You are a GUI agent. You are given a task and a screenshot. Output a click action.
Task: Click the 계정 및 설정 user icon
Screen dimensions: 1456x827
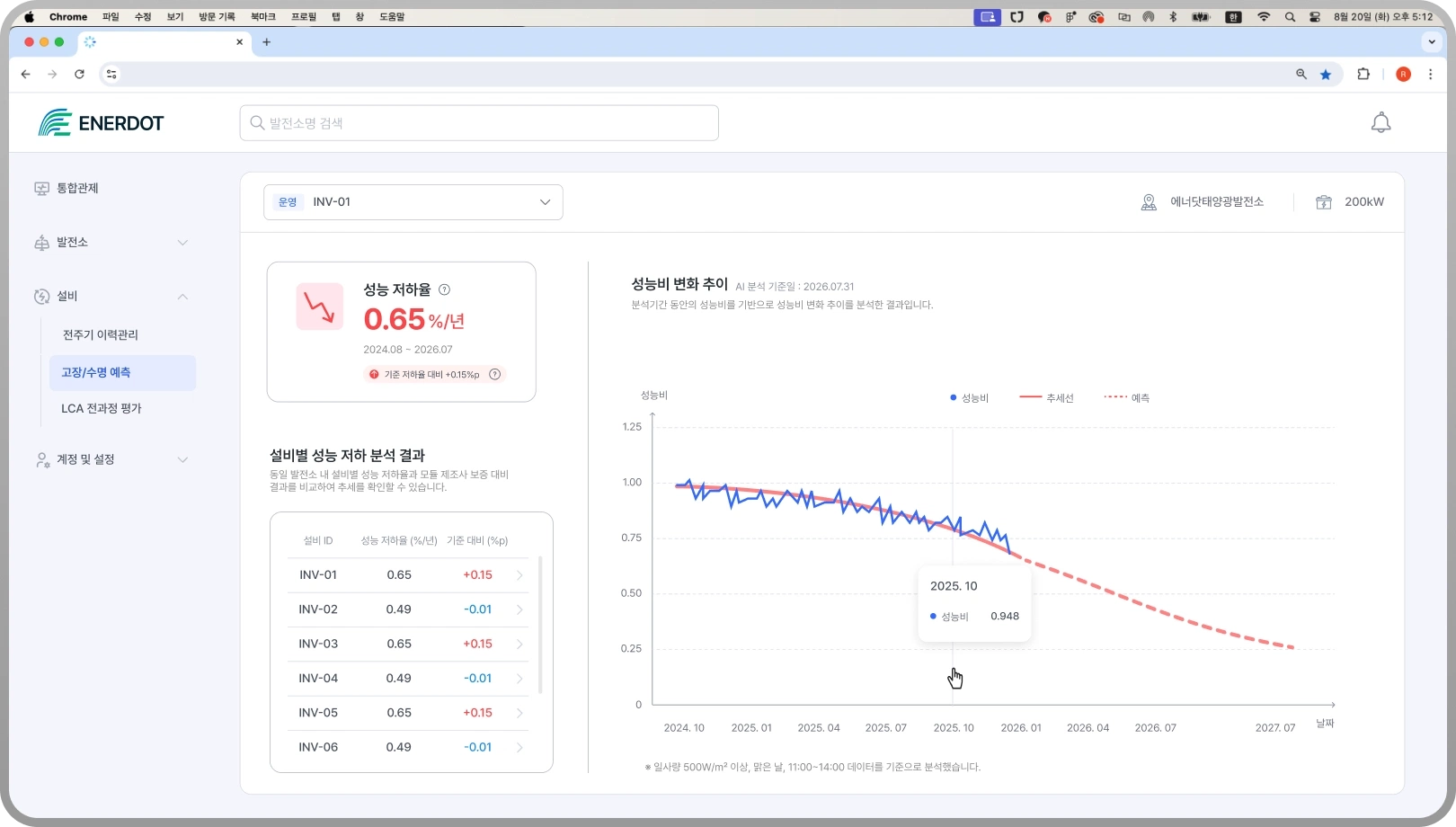point(41,459)
